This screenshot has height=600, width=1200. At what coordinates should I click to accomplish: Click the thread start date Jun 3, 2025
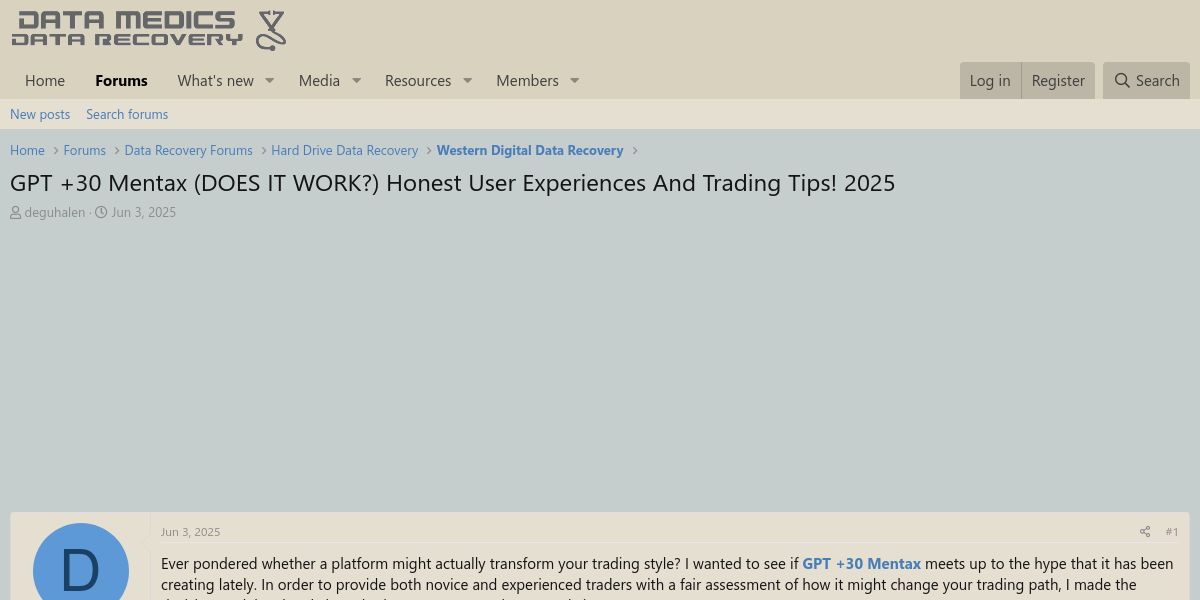(x=143, y=212)
